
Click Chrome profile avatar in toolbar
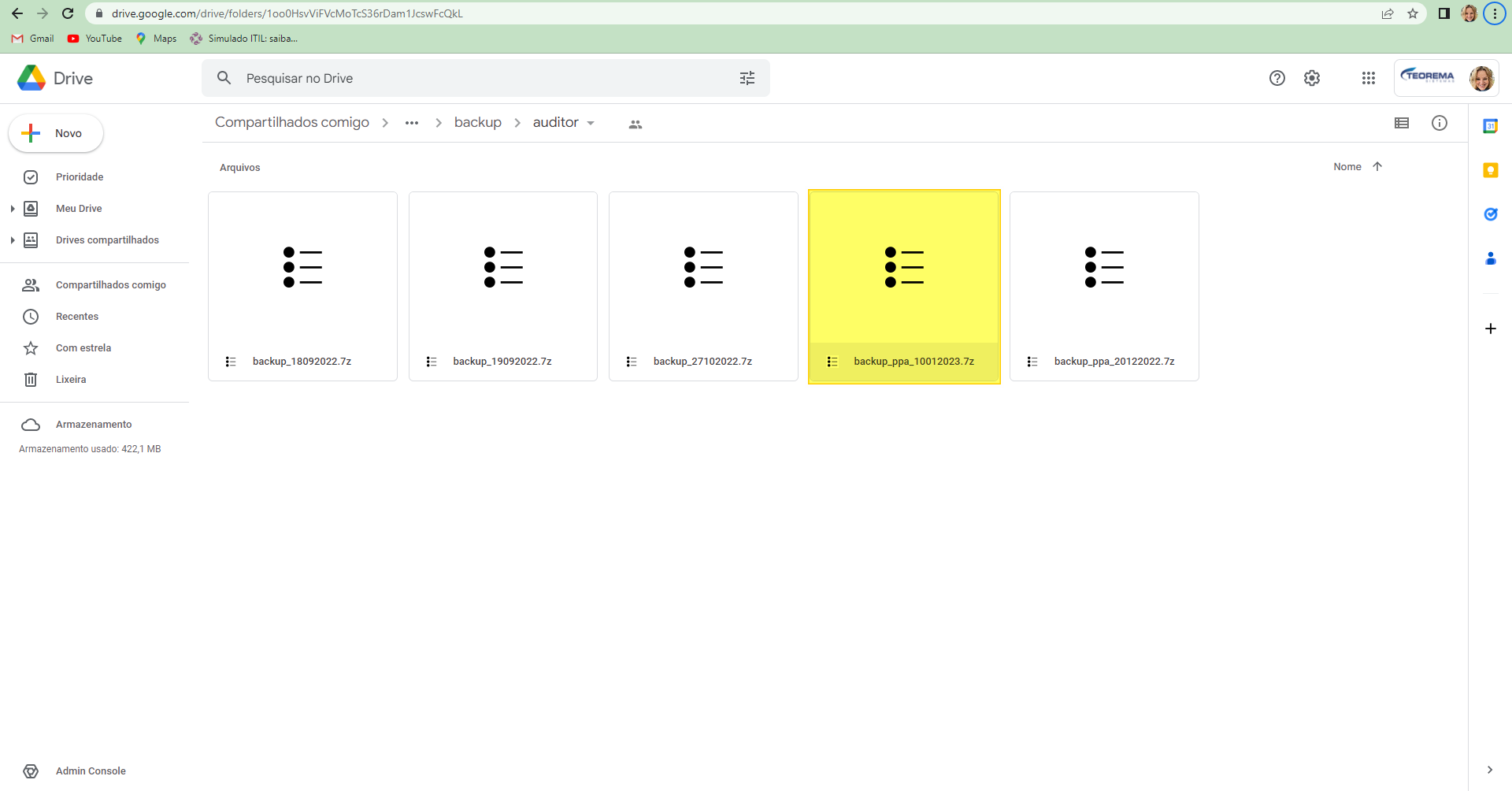1469,13
